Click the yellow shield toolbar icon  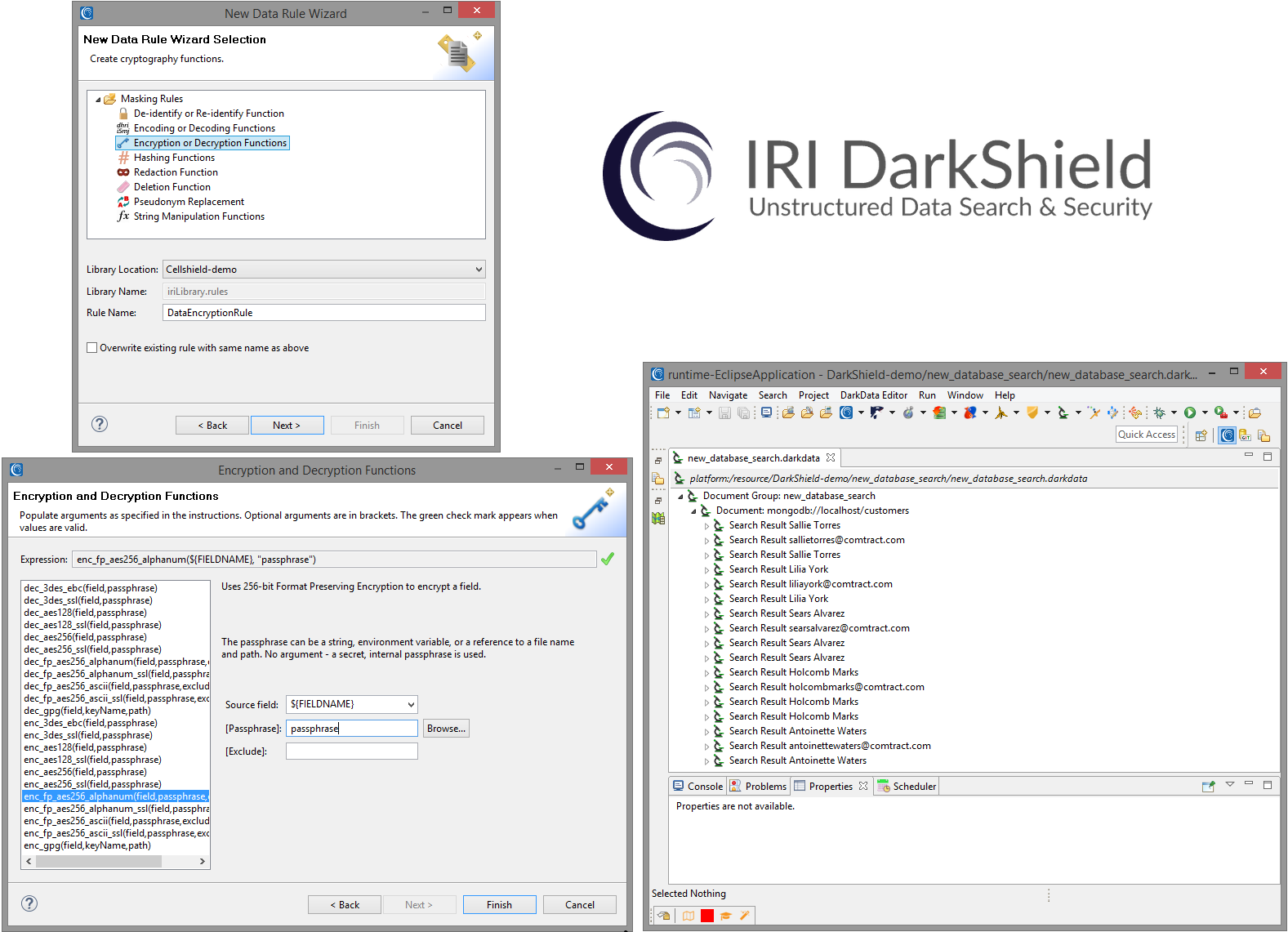(1032, 413)
